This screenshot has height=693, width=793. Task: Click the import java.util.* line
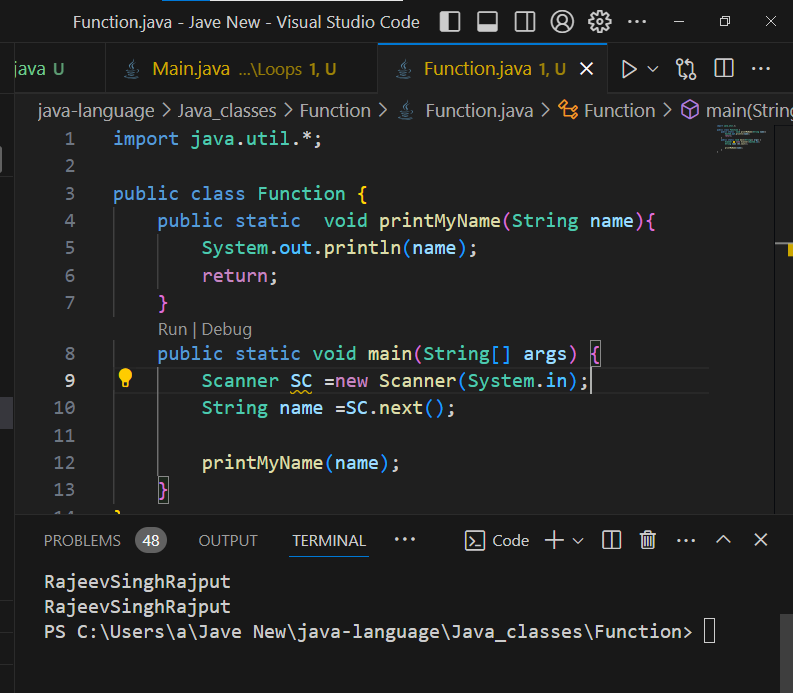(x=217, y=139)
